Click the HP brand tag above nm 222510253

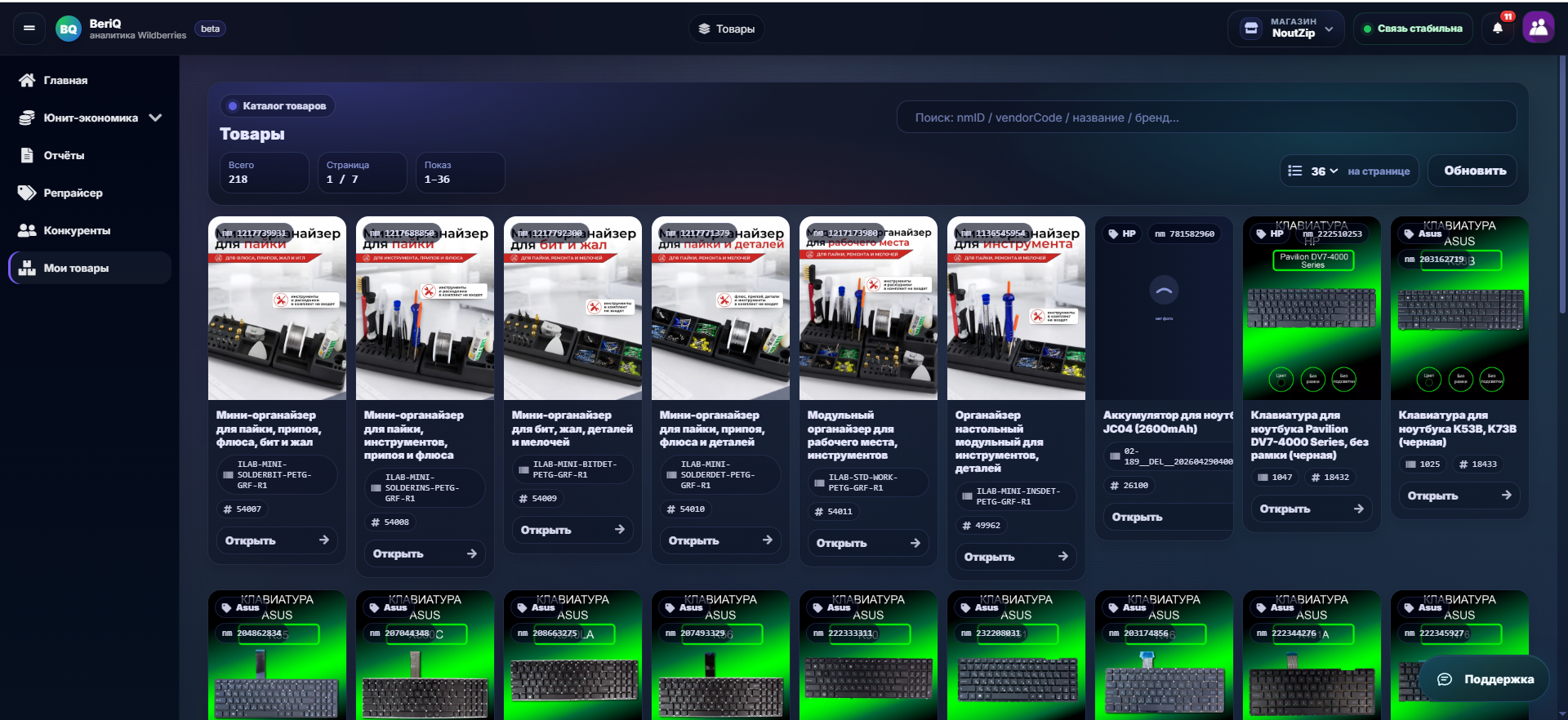(1270, 234)
